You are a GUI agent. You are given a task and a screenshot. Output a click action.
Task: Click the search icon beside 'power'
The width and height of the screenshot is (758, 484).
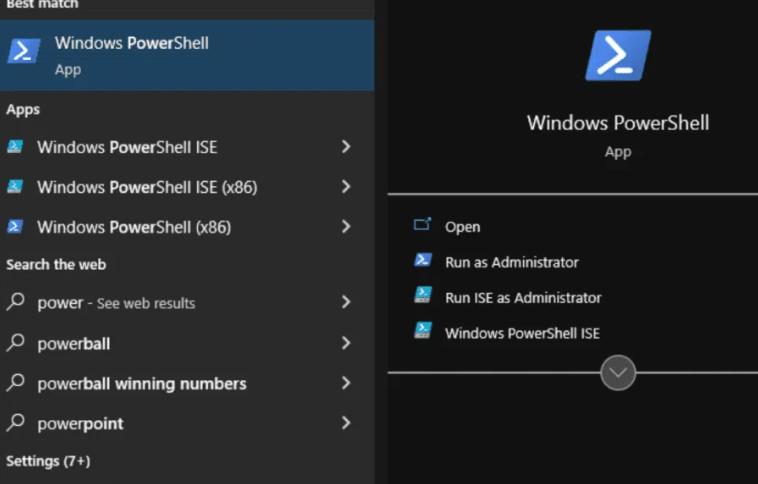point(15,301)
